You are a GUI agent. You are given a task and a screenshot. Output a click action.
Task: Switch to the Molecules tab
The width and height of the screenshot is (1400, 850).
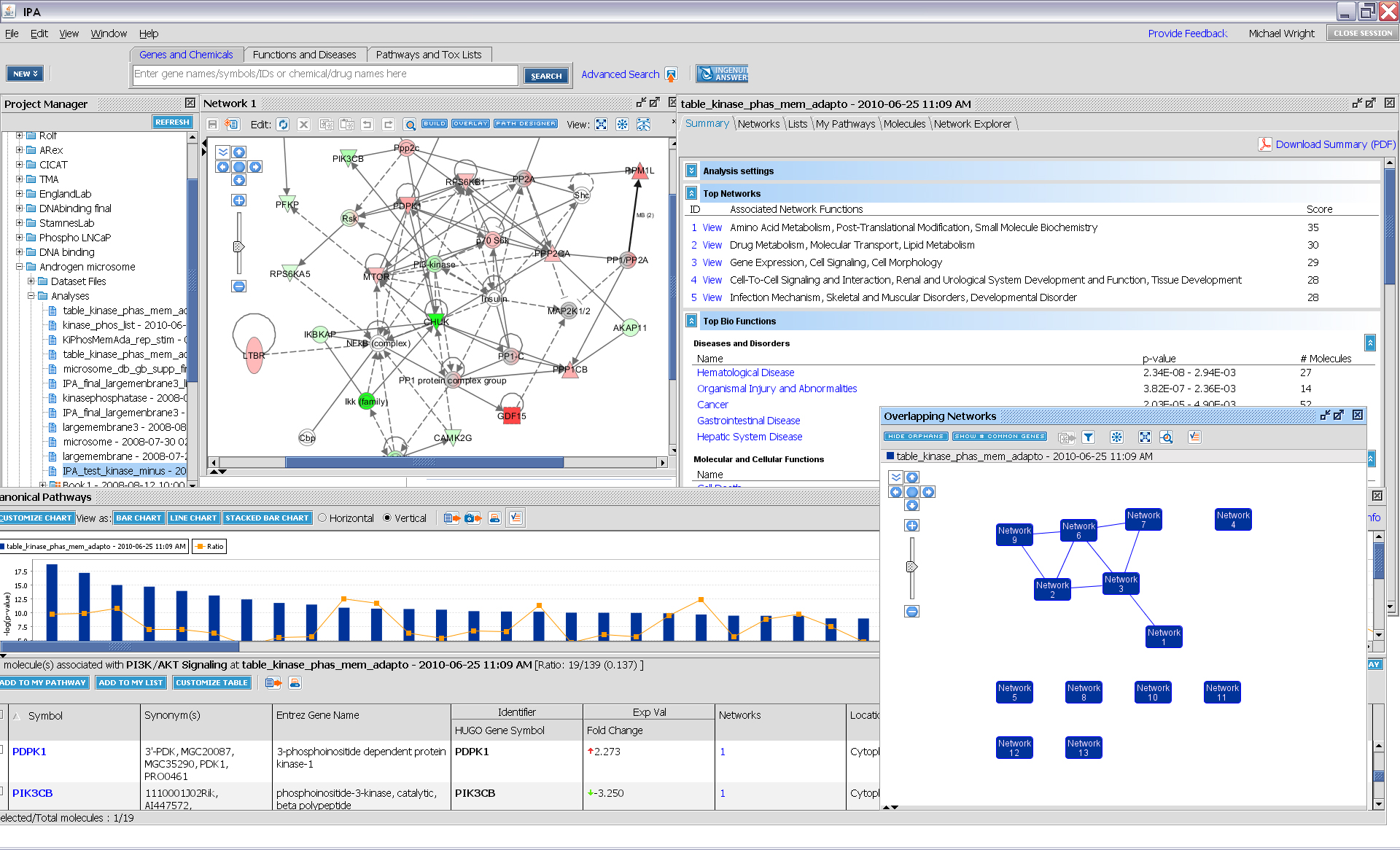point(904,124)
